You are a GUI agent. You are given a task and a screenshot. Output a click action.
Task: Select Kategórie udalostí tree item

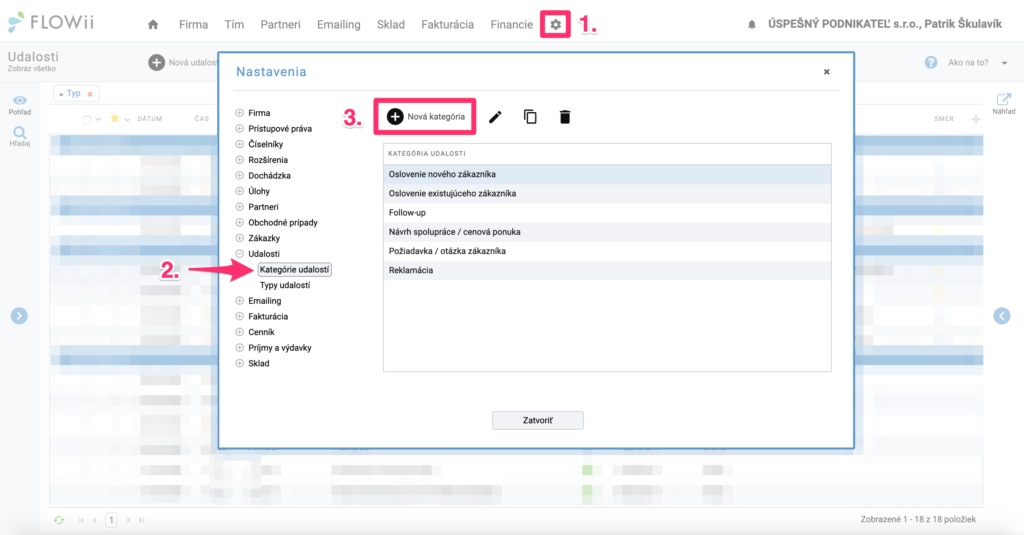tap(295, 270)
